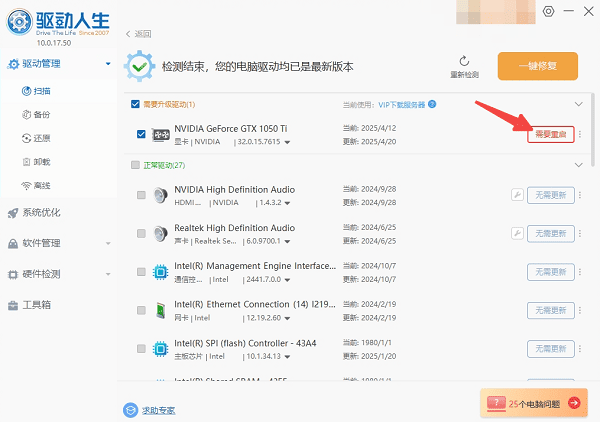The height and width of the screenshot is (422, 600).
Task: Check the Realtek High Definition Audio checkbox
Action: click(x=141, y=233)
